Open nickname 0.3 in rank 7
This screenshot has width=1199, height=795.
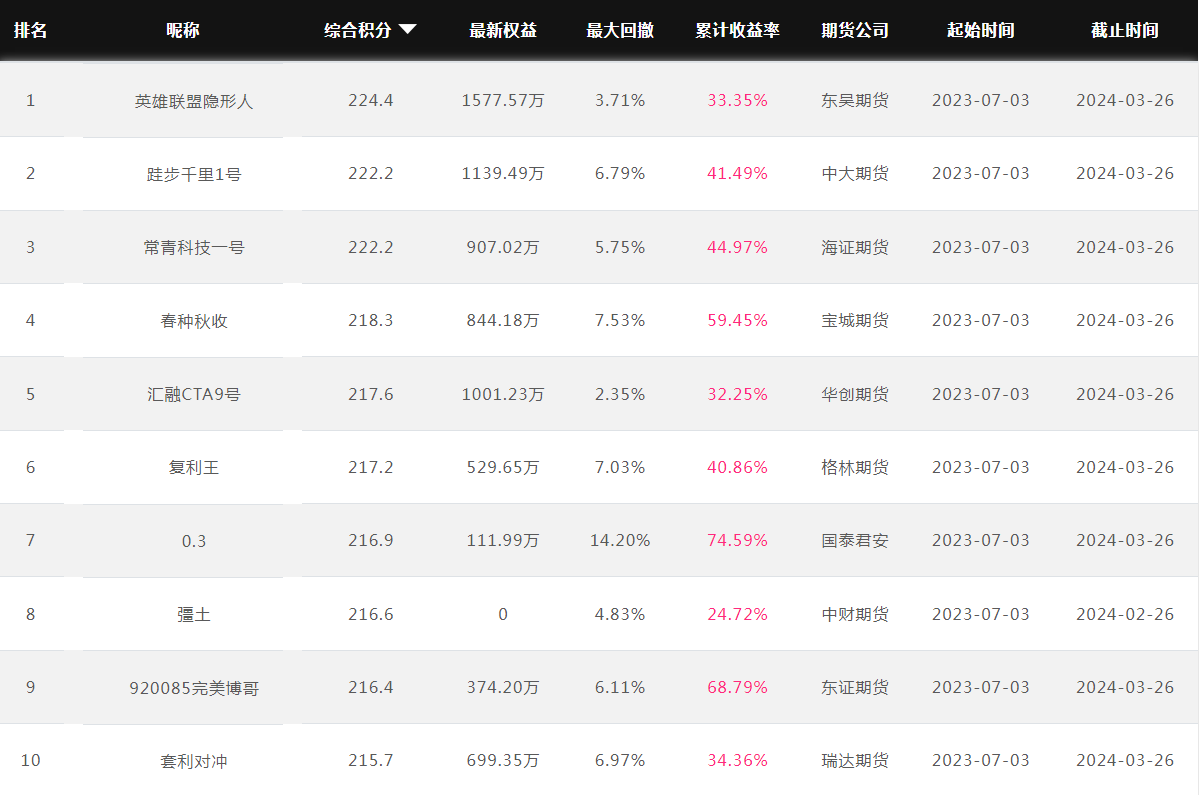coord(193,541)
